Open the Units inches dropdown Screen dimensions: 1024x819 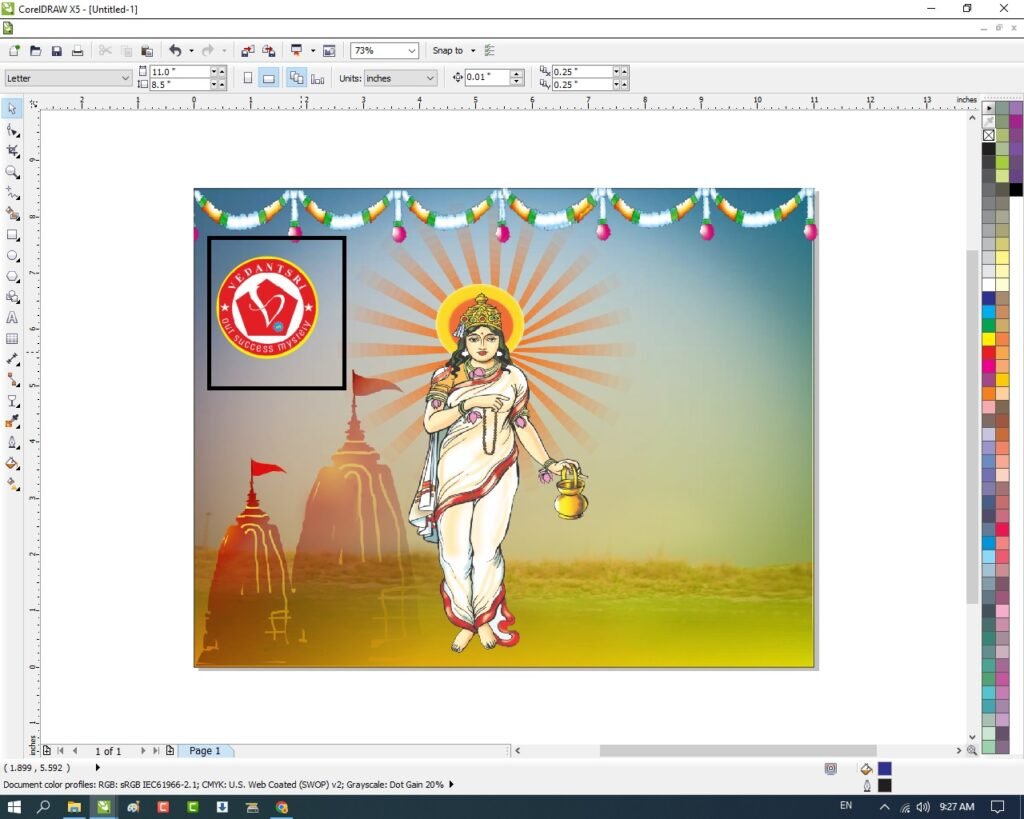click(x=430, y=78)
